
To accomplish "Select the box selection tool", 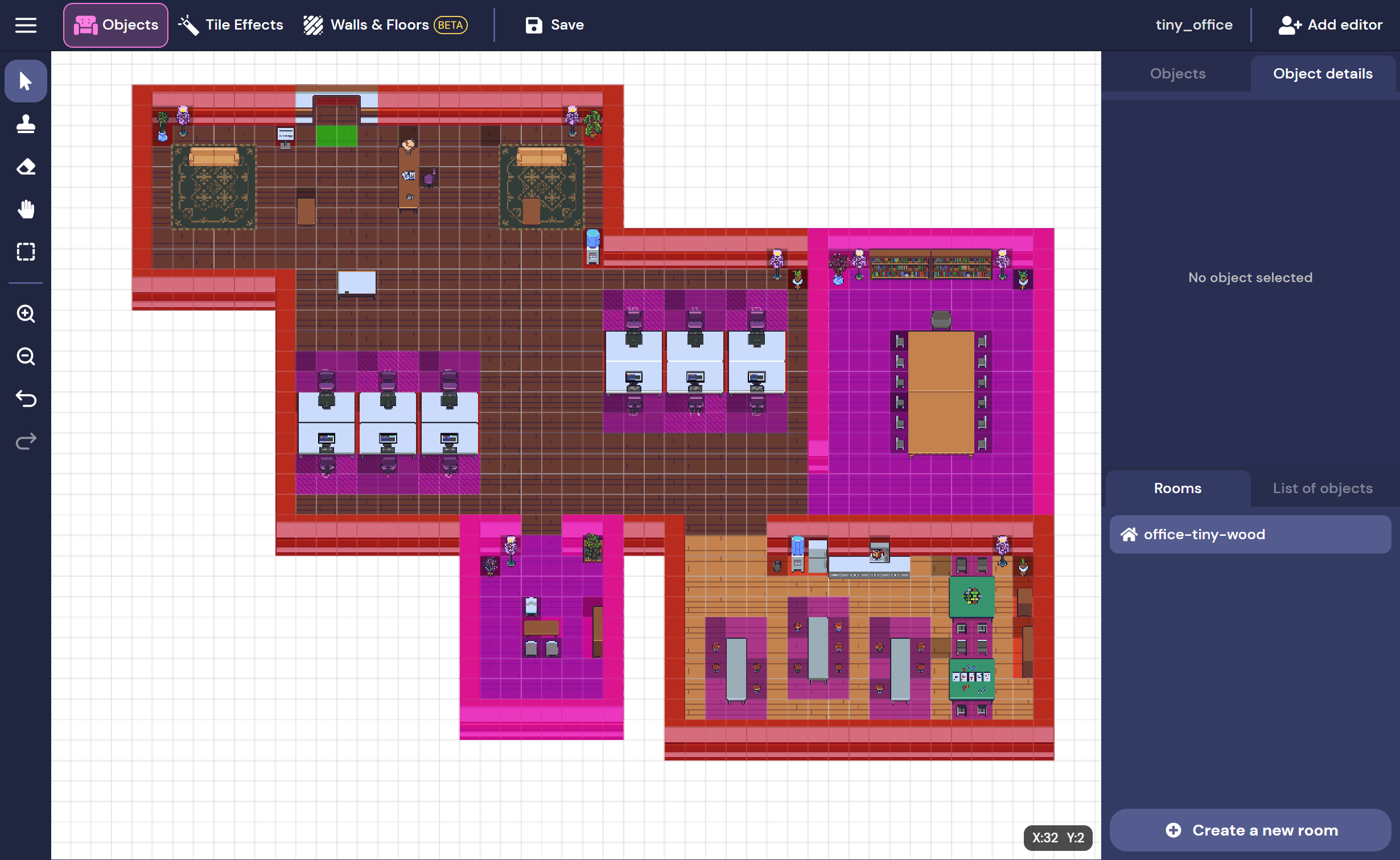I will coord(26,251).
